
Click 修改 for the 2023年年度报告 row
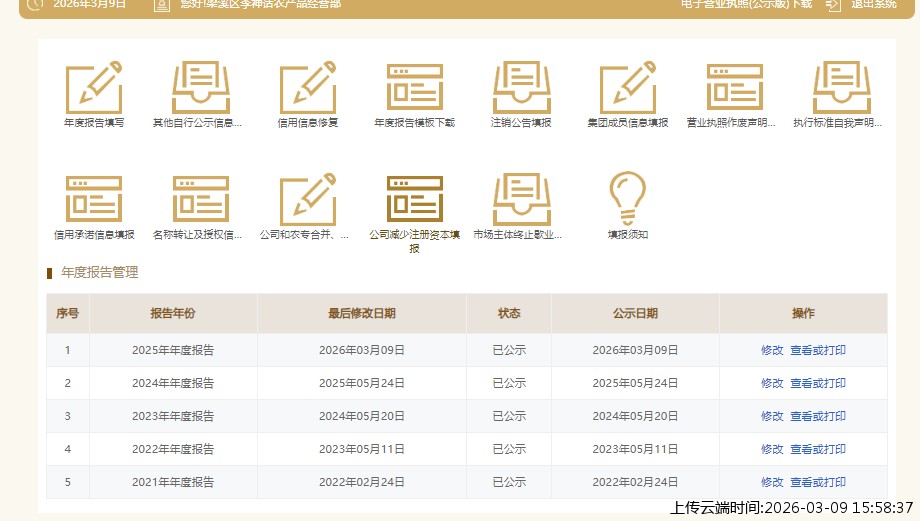click(772, 416)
